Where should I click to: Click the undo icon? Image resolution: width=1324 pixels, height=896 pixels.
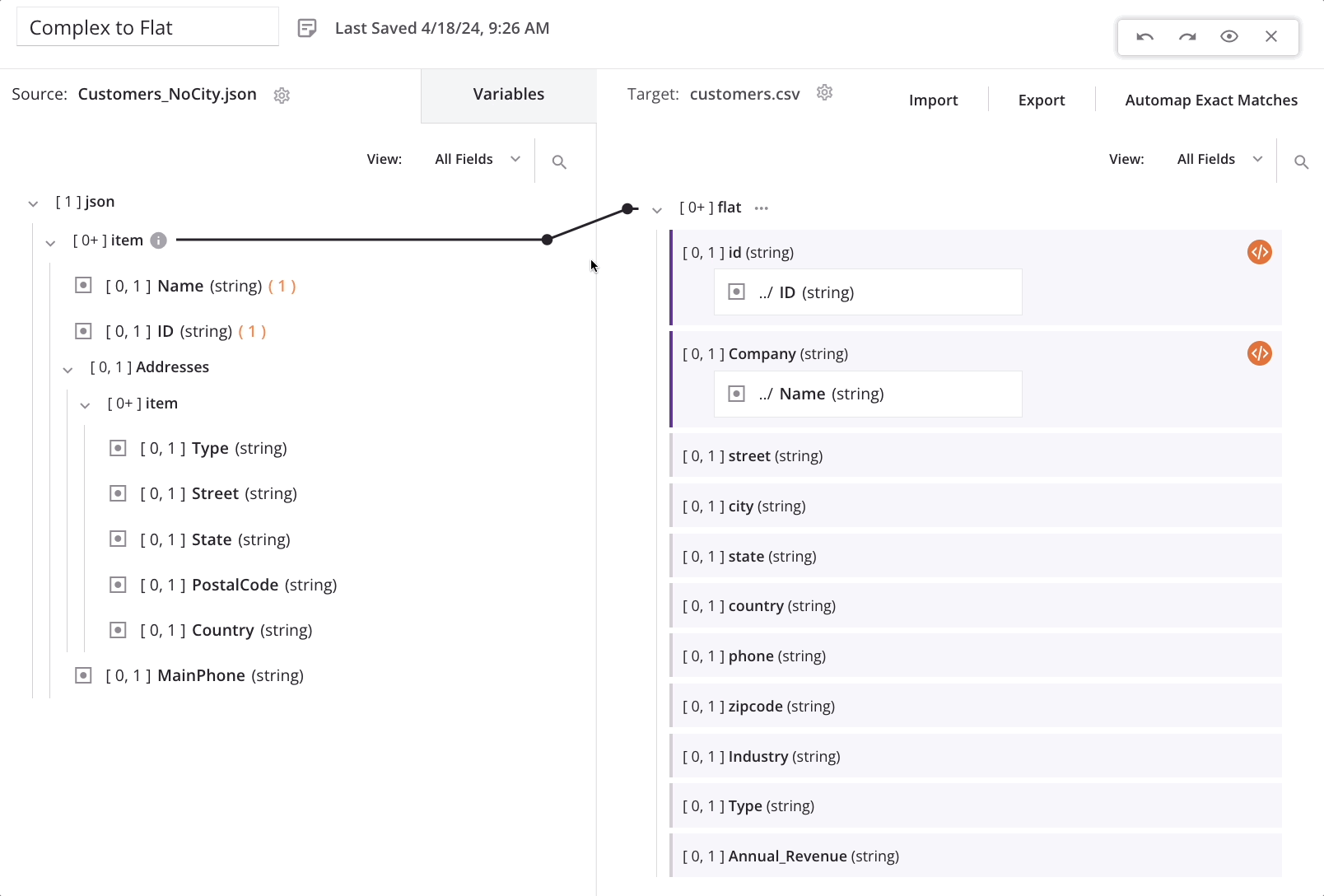[1145, 37]
